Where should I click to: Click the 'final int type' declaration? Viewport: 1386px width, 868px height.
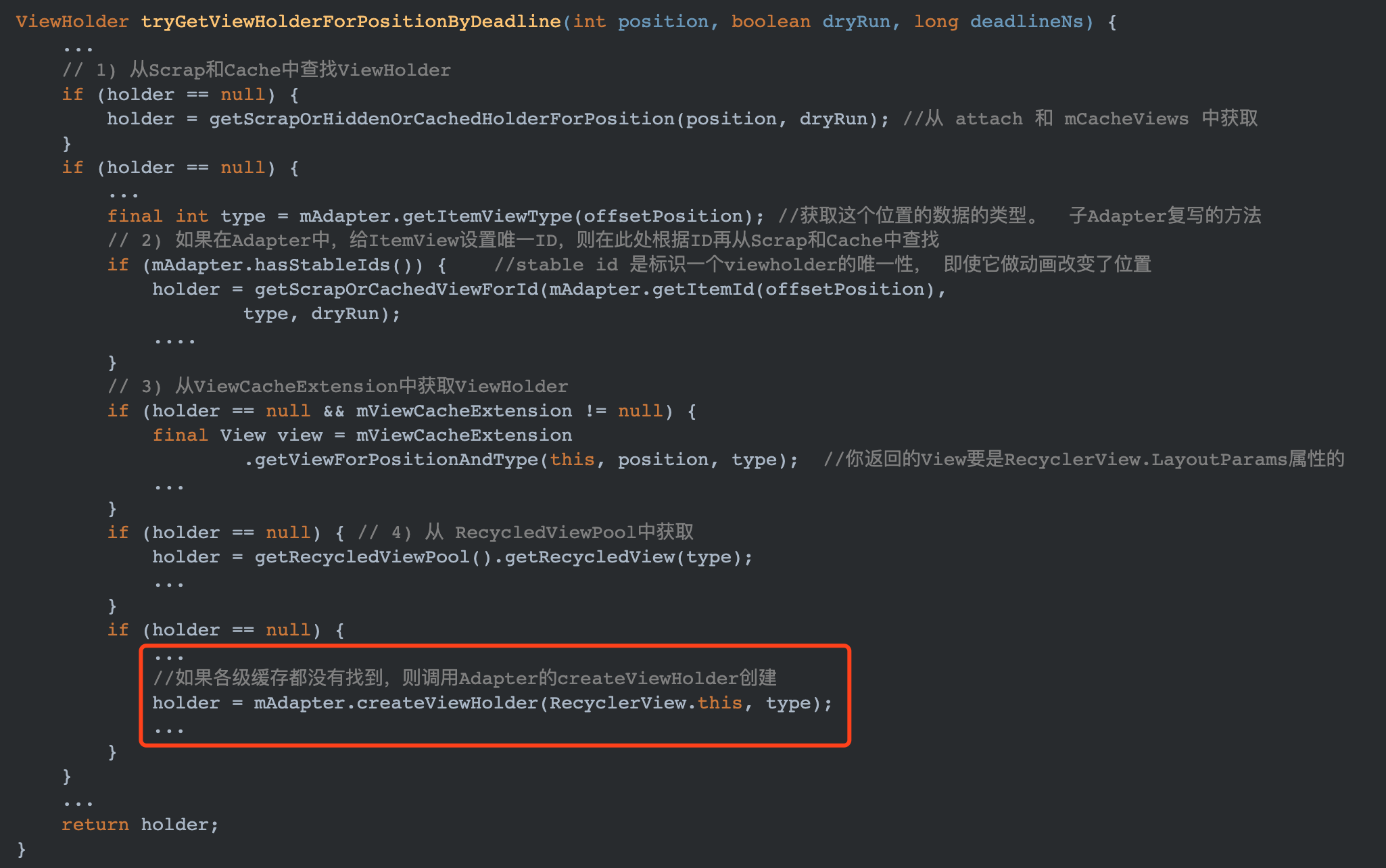[x=186, y=216]
